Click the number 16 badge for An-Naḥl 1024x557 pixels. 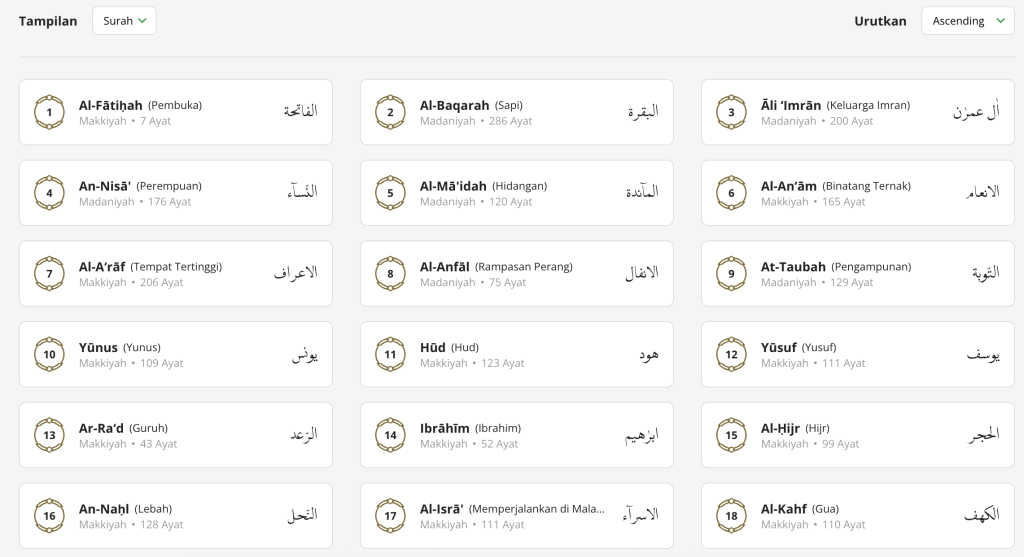49,516
